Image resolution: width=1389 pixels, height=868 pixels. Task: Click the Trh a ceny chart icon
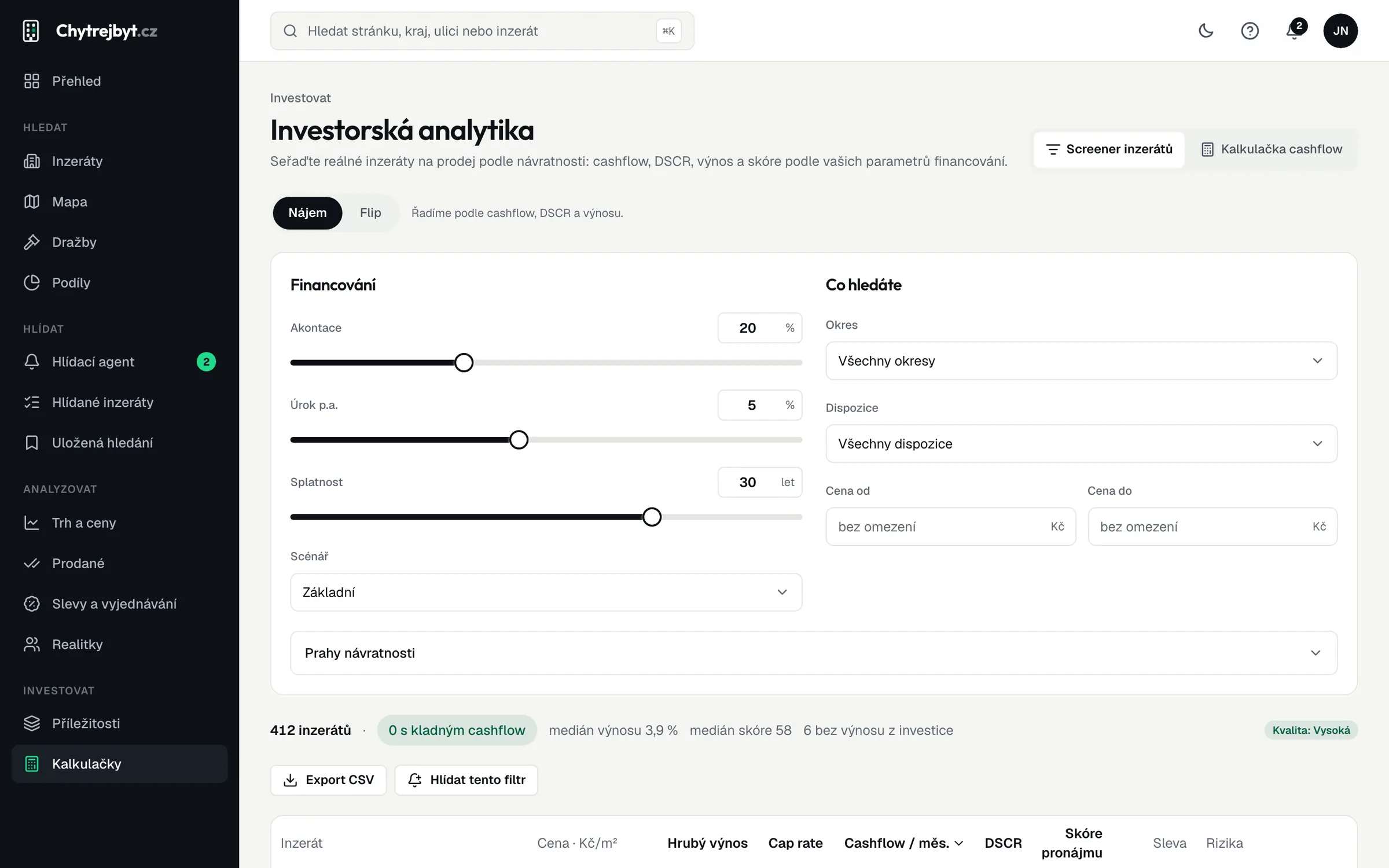coord(32,523)
